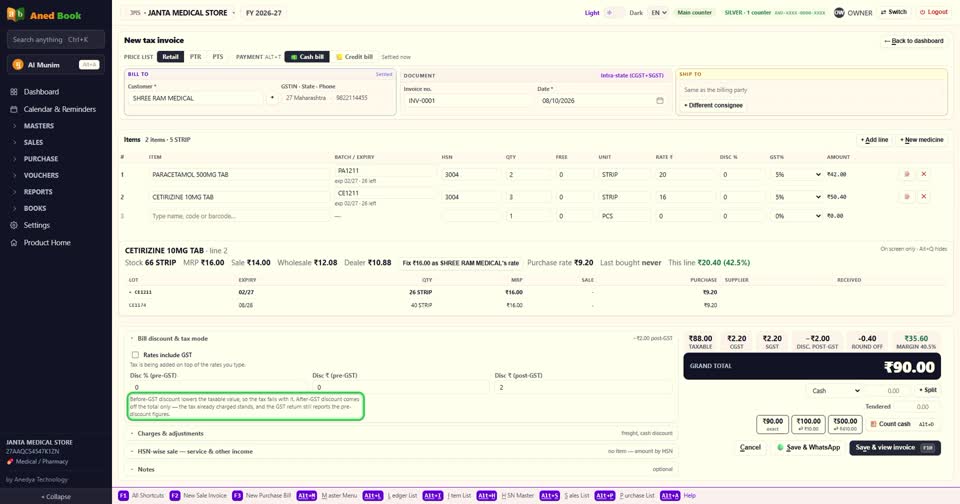Screen dimensions: 960x504
Task: Open the Dashboard sidebar icon
Action: (13, 92)
